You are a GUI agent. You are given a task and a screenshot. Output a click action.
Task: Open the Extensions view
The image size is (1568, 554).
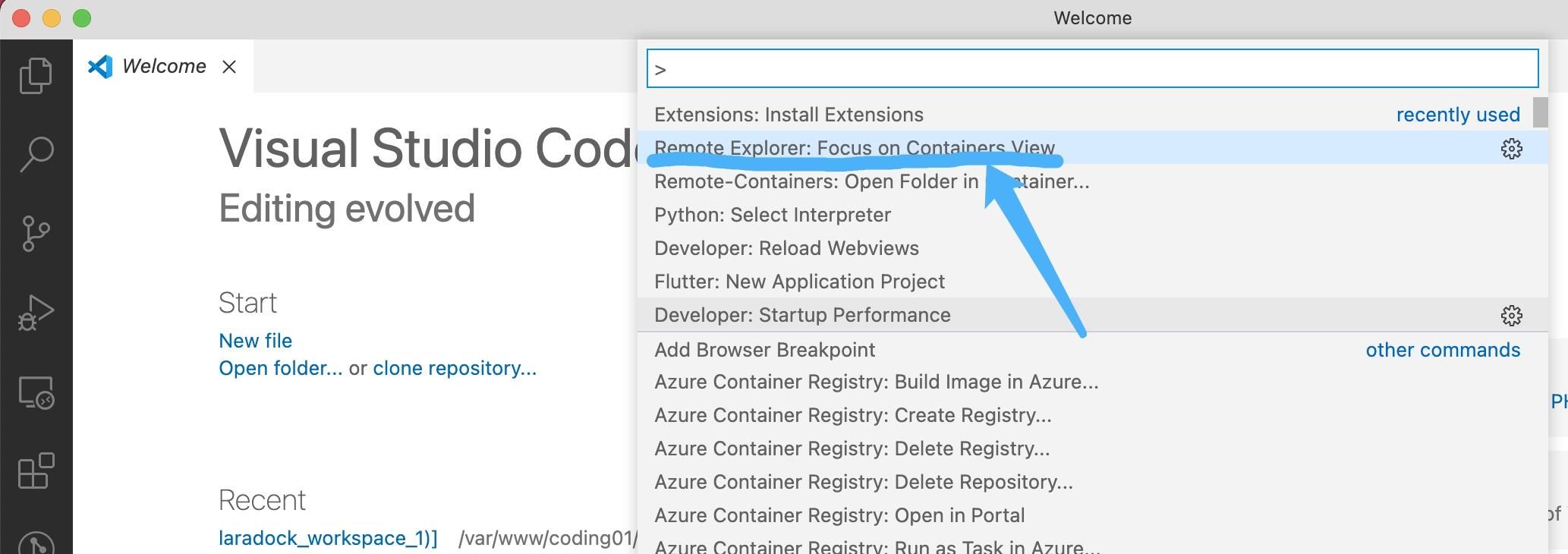coord(36,471)
